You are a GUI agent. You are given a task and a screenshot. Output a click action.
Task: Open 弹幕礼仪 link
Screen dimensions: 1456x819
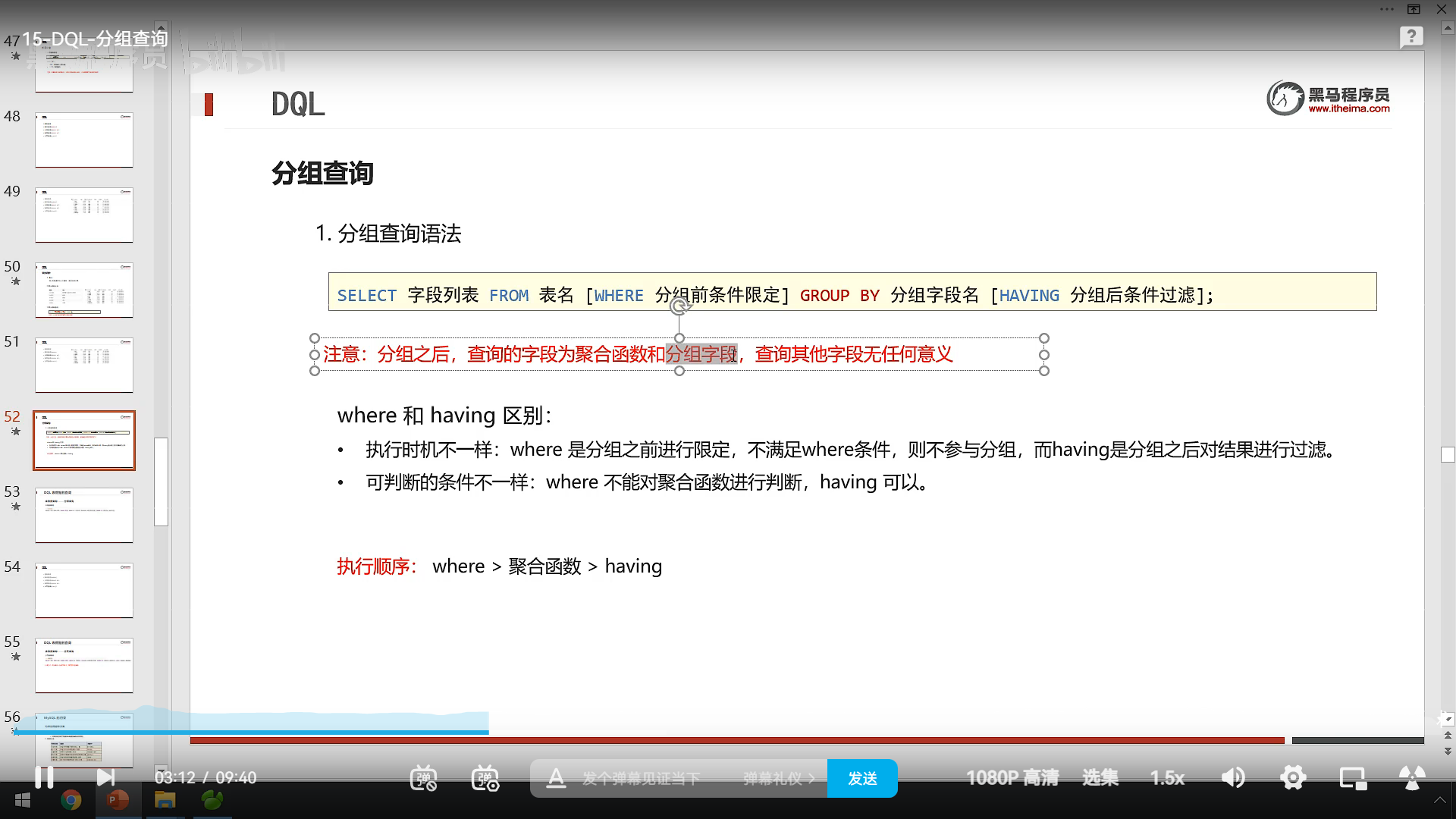(x=778, y=778)
